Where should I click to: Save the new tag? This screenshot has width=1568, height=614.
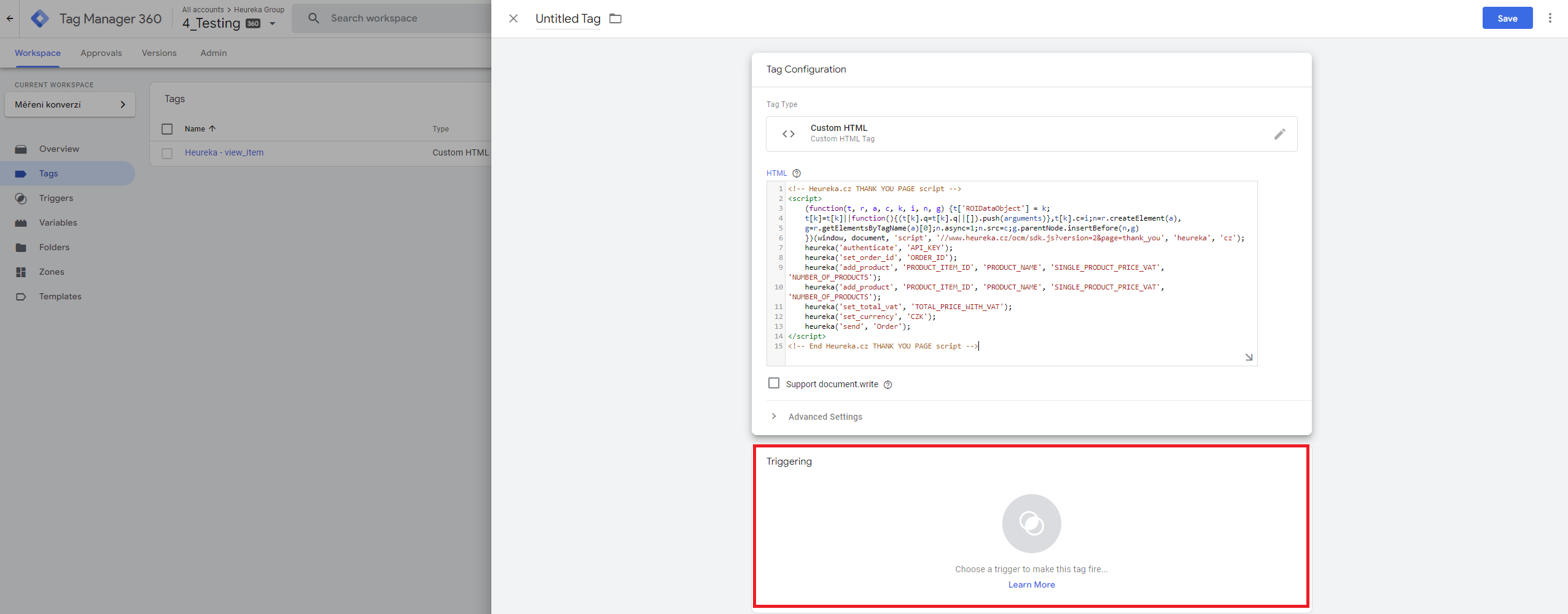(1507, 18)
